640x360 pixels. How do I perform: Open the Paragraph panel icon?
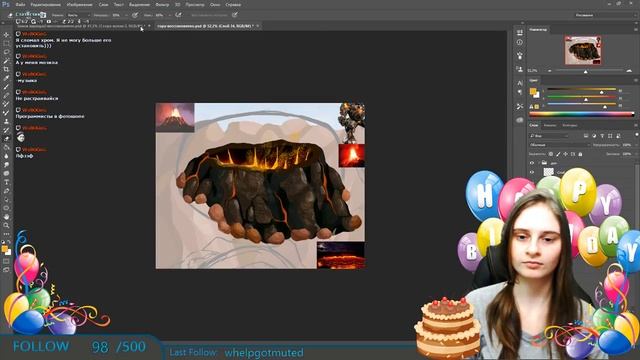point(520,93)
